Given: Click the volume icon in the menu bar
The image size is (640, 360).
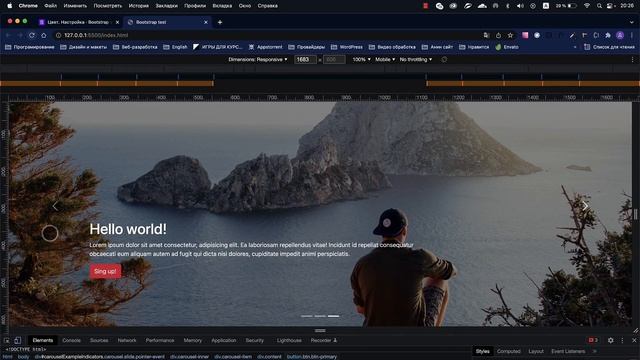Looking at the screenshot, I should 520,6.
